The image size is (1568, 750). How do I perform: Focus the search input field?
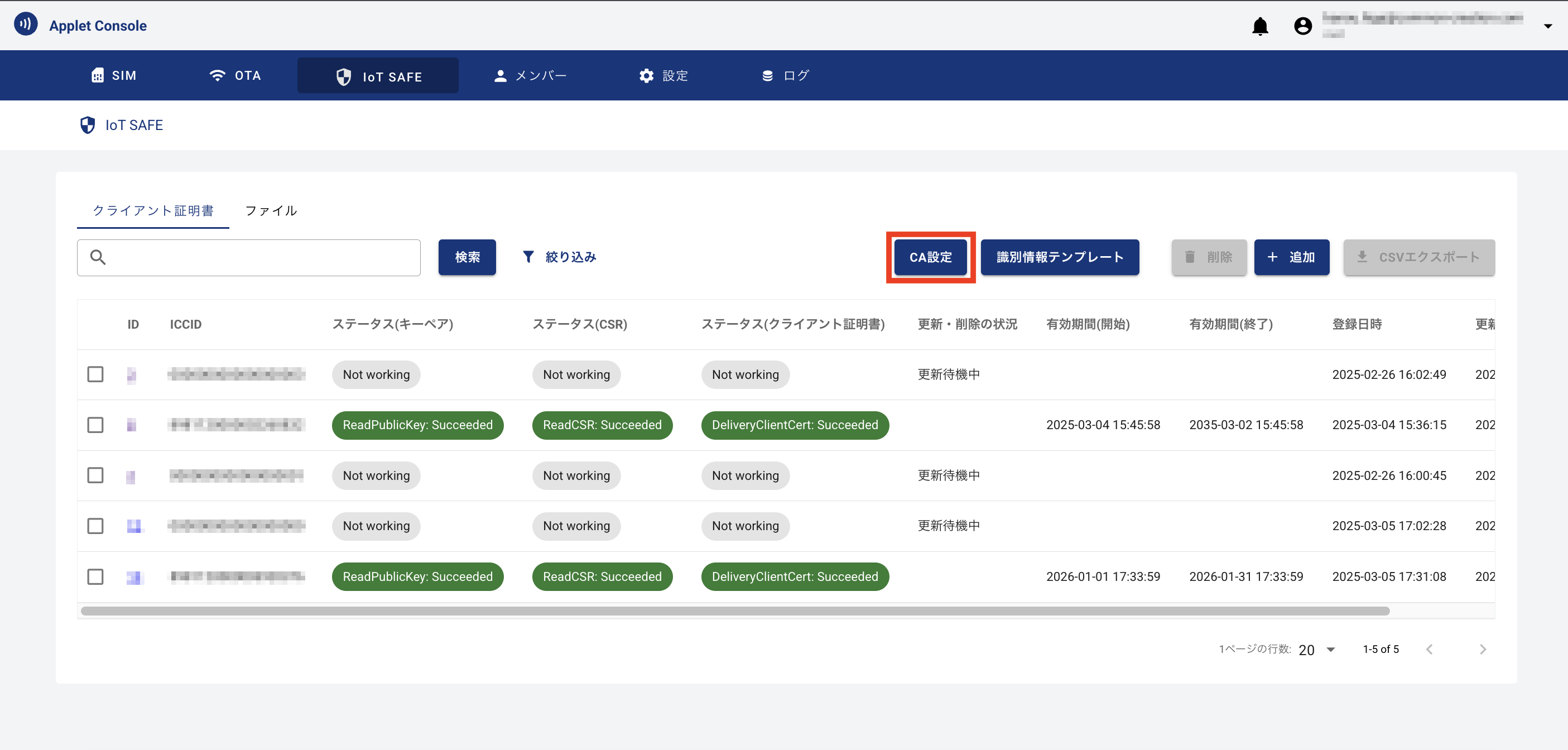[248, 257]
